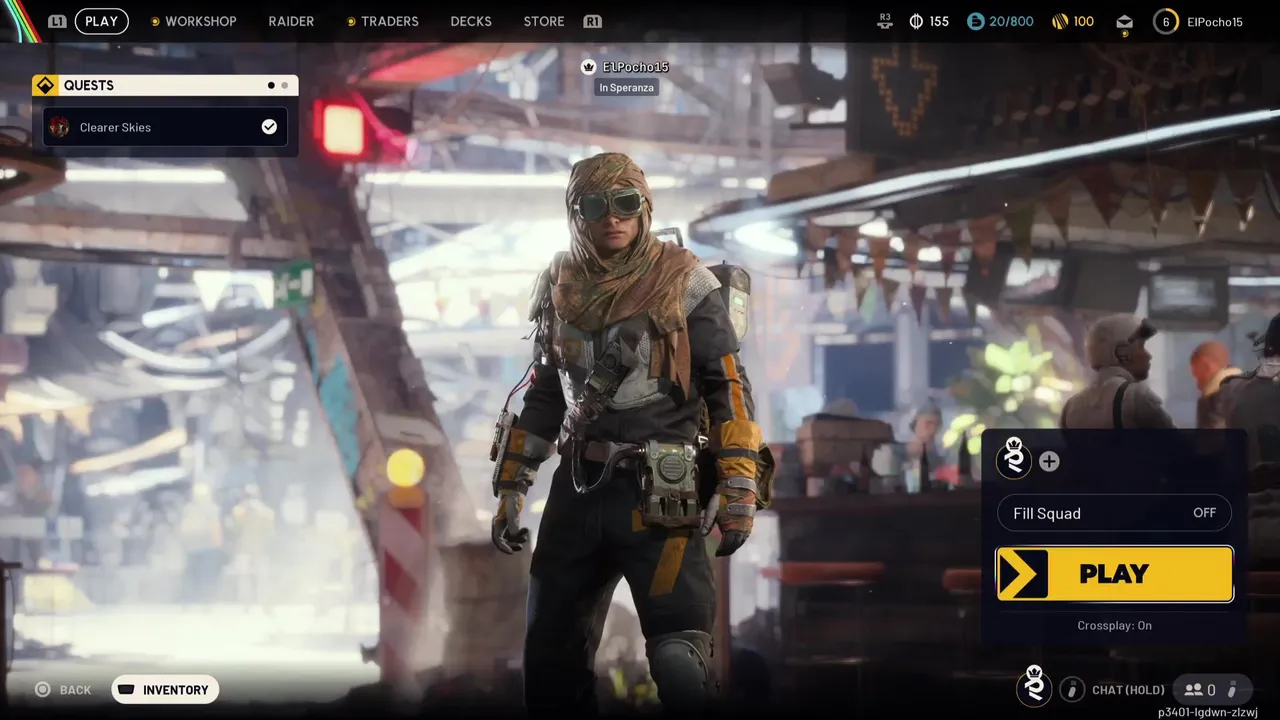1280x720 pixels.
Task: Click the player emblem beside chat
Action: [1034, 686]
